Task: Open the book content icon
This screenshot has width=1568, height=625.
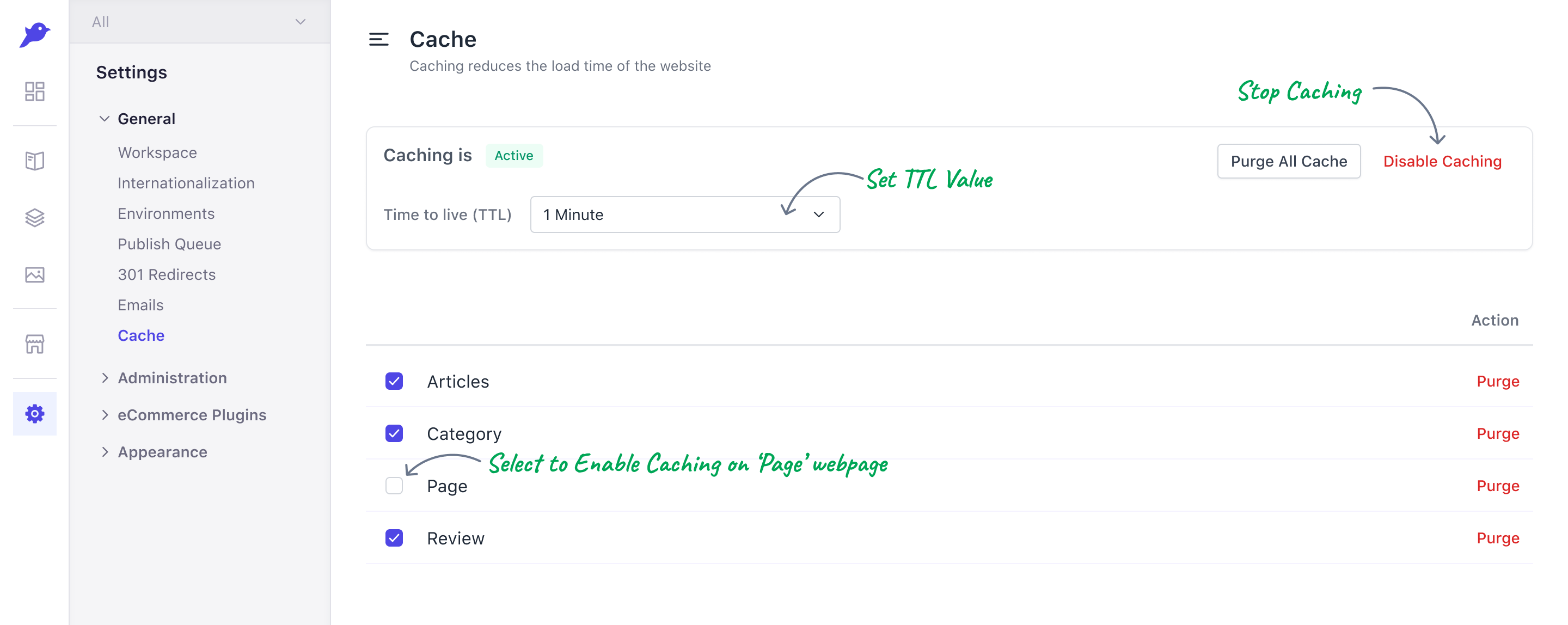Action: click(x=35, y=161)
